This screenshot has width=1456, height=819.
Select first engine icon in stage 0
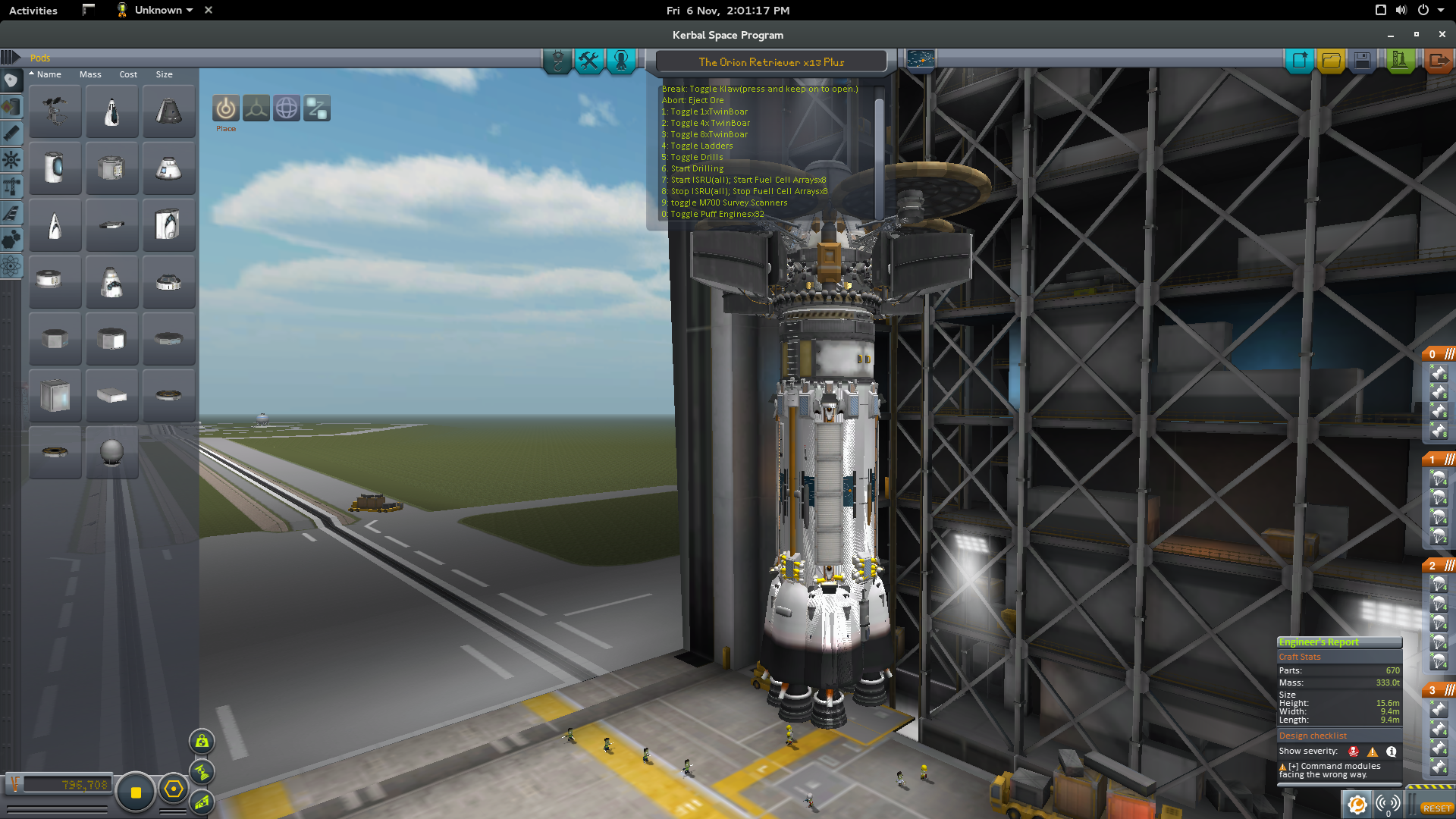[1439, 373]
